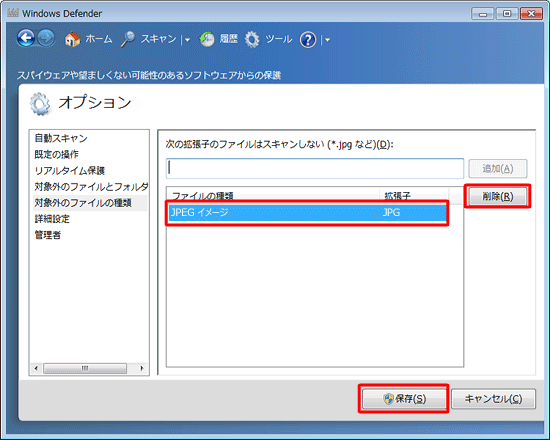The image size is (550, 440).
Task: Click the Options gear icon beside オプション
Action: tap(40, 104)
